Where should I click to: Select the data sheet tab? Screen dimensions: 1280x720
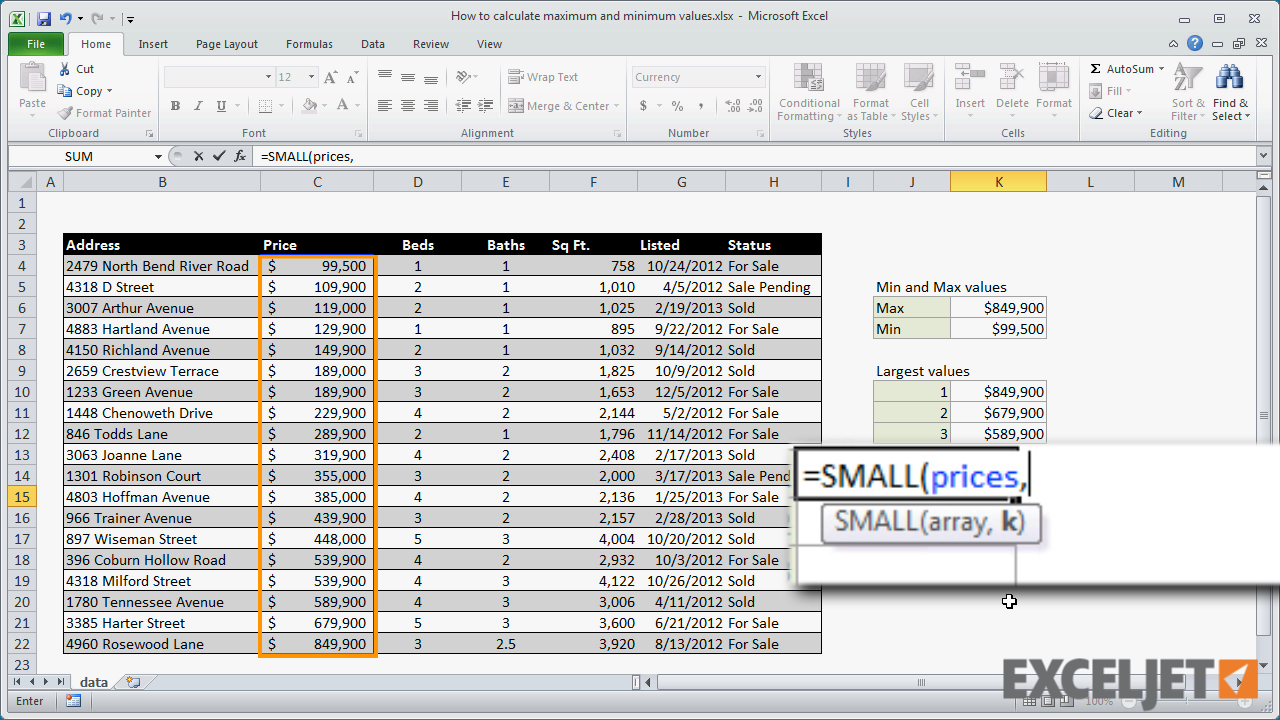click(x=93, y=682)
